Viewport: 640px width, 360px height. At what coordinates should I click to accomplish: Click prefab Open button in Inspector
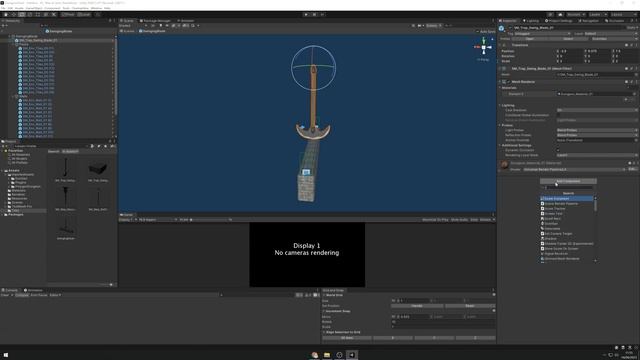coord(530,39)
